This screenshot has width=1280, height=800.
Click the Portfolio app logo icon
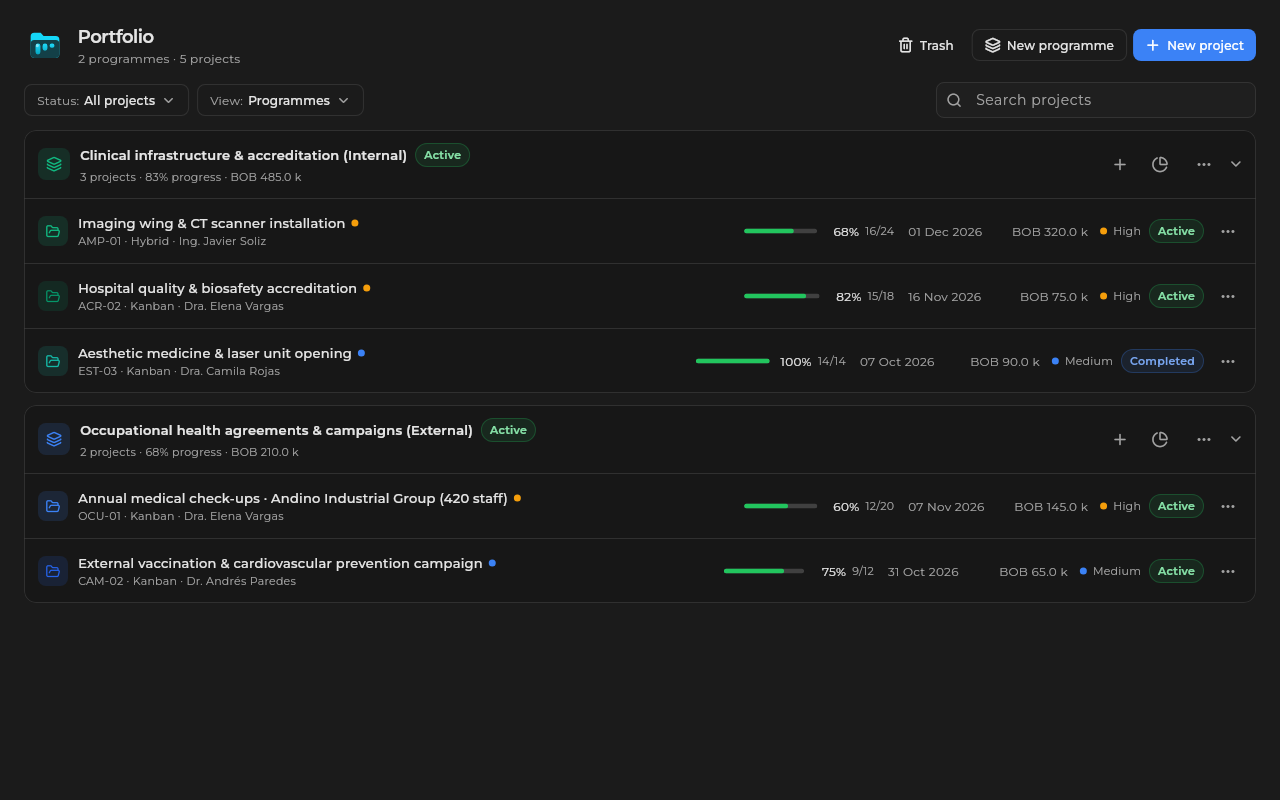coord(45,45)
